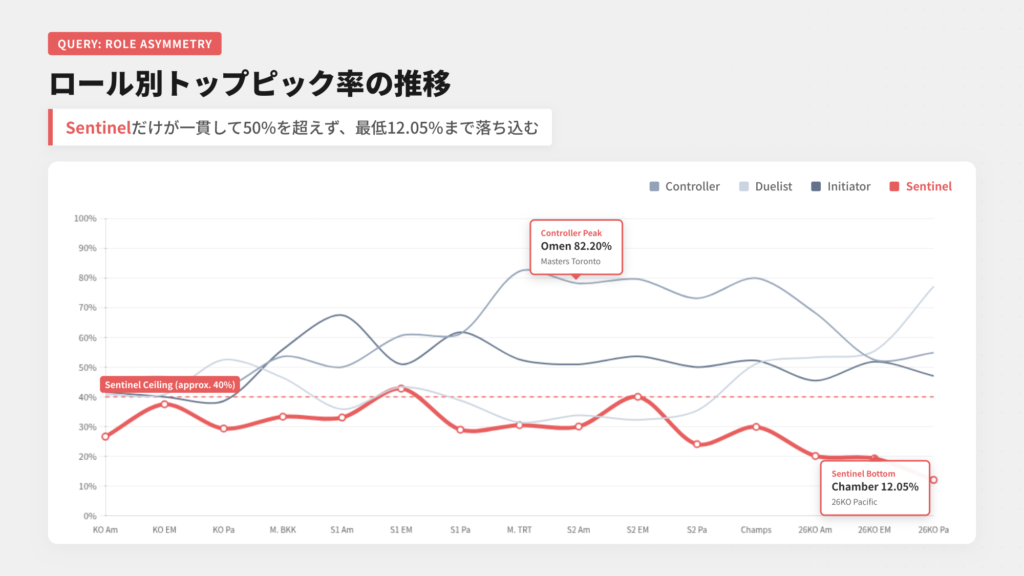Select the Sentinel Bottom Chamber 12.05% callout

pos(875,486)
